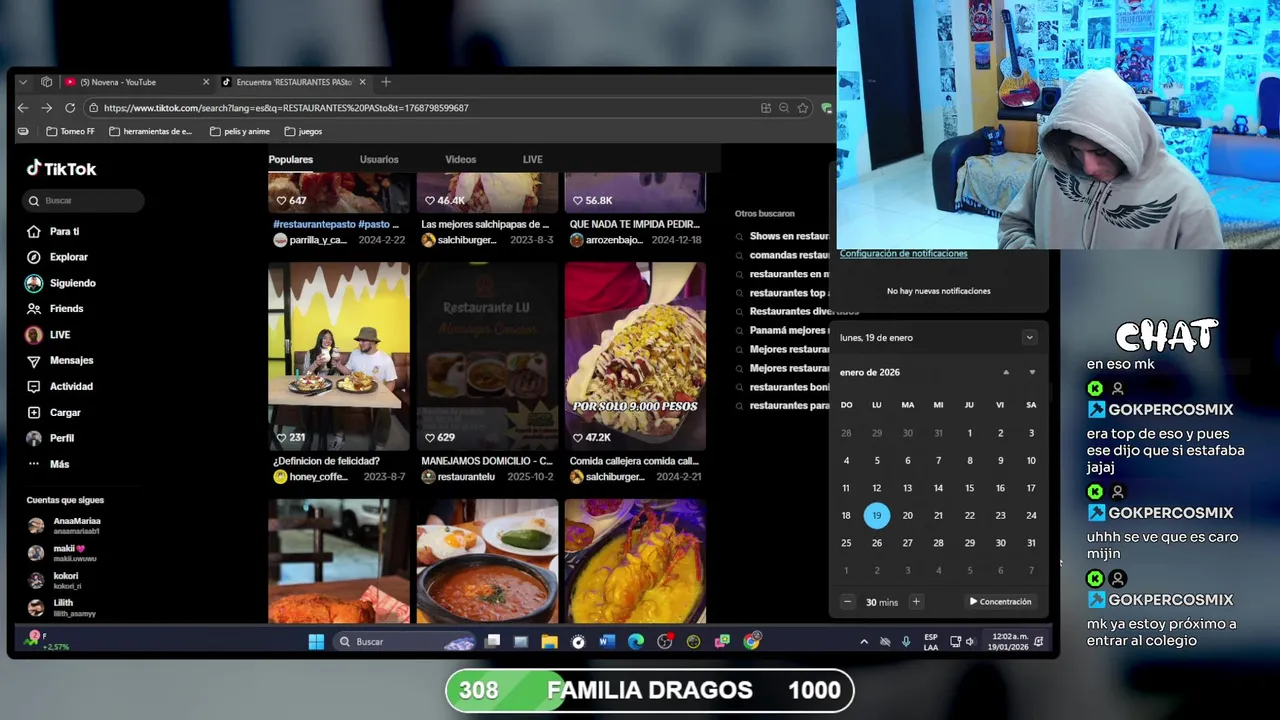Open the TikTok logo home link
1280x720 pixels.
point(61,169)
